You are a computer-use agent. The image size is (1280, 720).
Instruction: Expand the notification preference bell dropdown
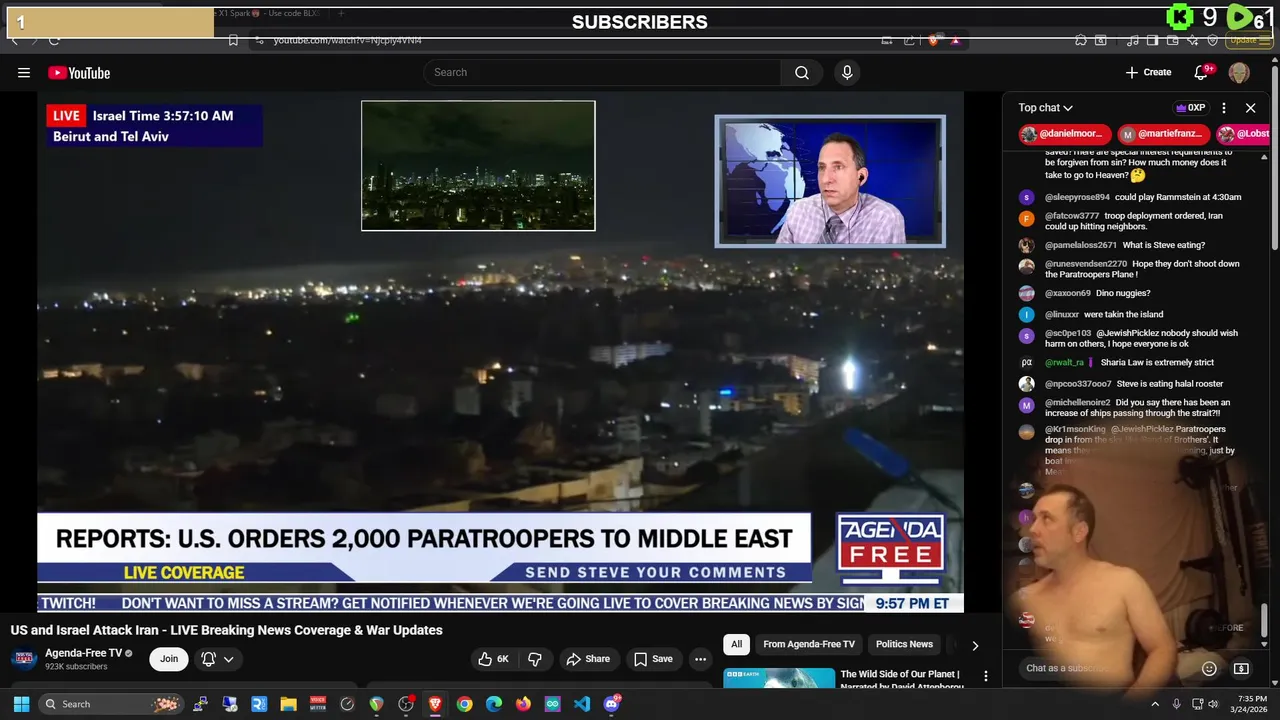click(x=218, y=659)
